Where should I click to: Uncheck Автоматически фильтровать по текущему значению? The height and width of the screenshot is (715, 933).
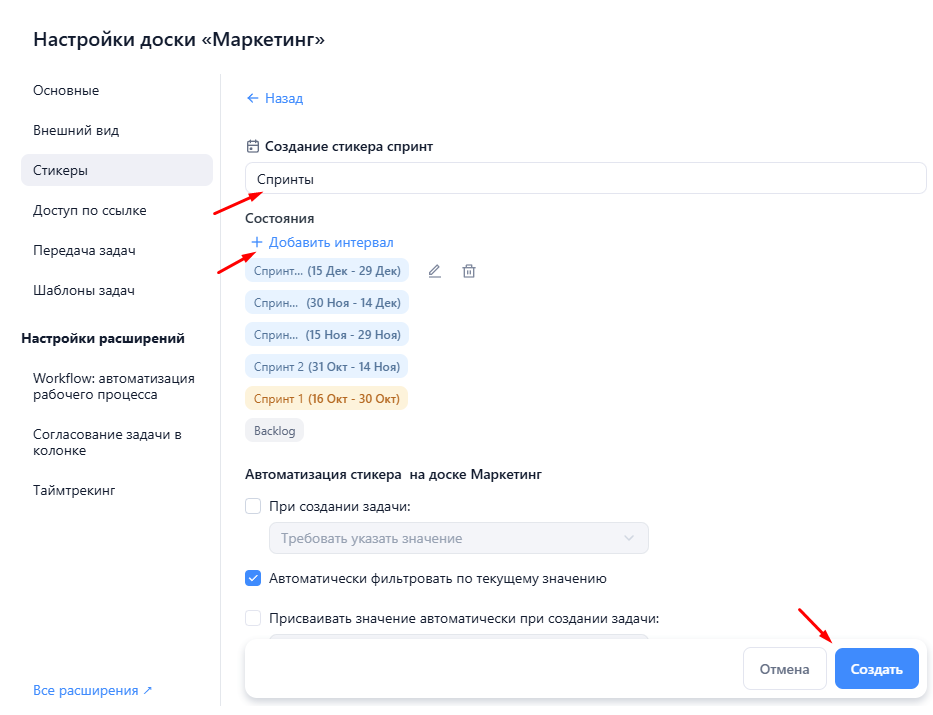tap(253, 578)
